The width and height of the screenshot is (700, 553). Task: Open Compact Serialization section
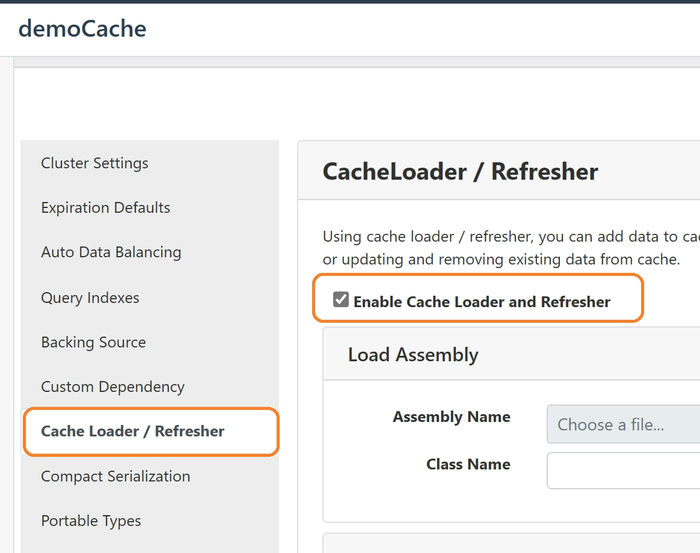point(116,476)
